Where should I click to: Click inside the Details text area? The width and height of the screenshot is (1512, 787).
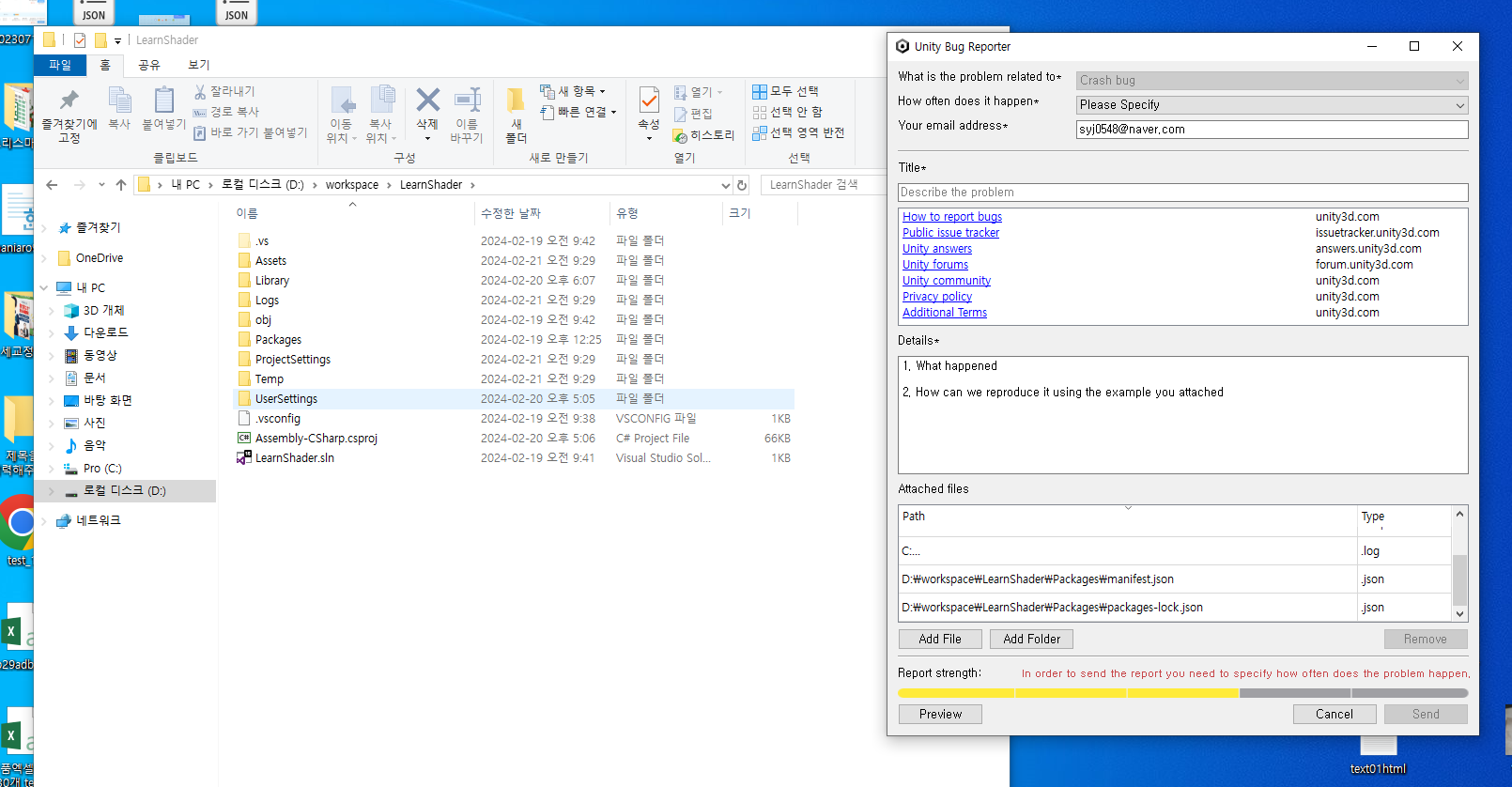1182,415
